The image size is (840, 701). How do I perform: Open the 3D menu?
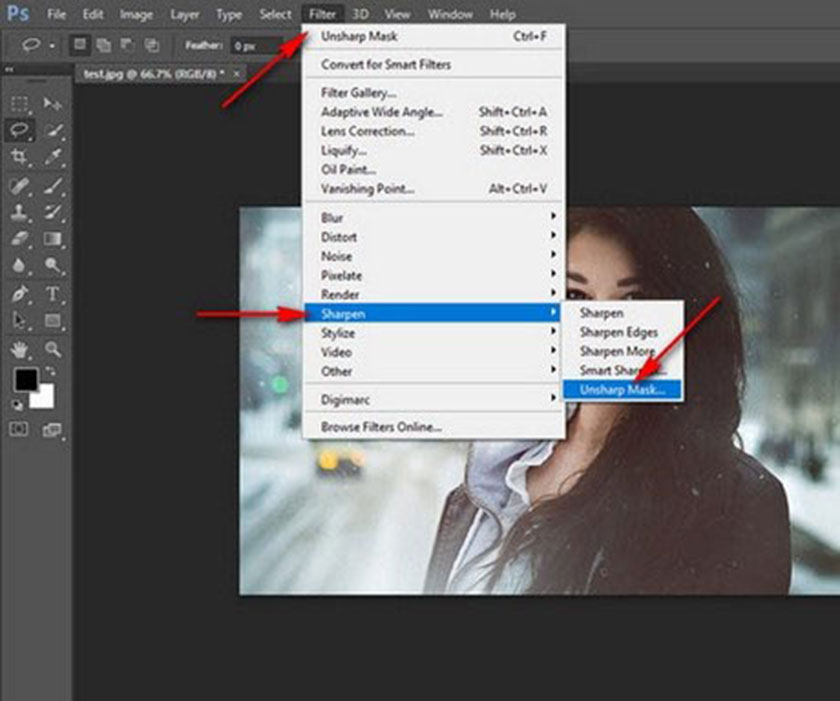[x=361, y=14]
